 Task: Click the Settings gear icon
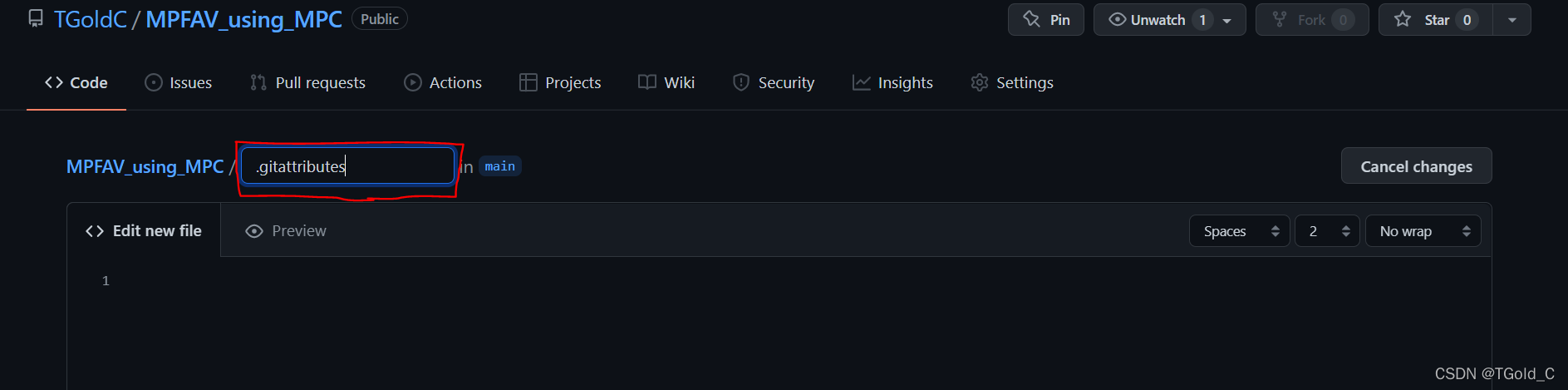[x=980, y=82]
